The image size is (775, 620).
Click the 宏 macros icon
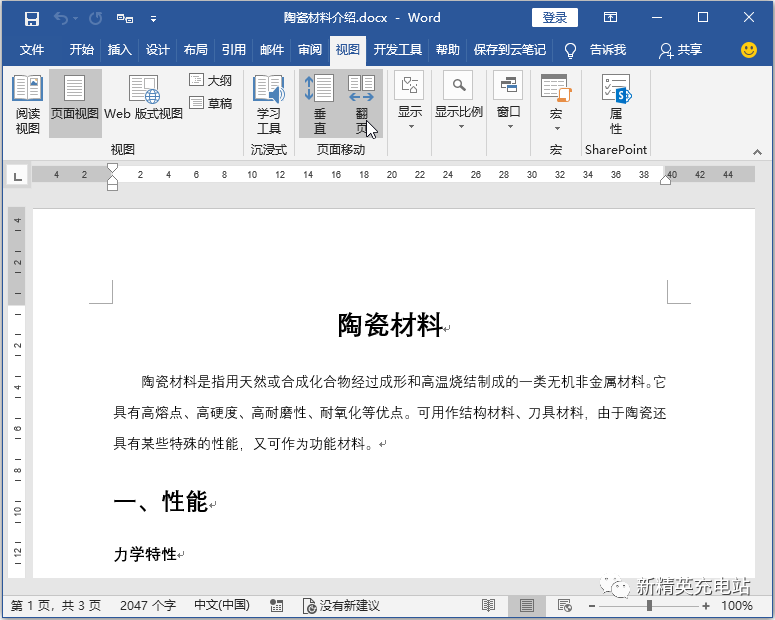pos(556,88)
